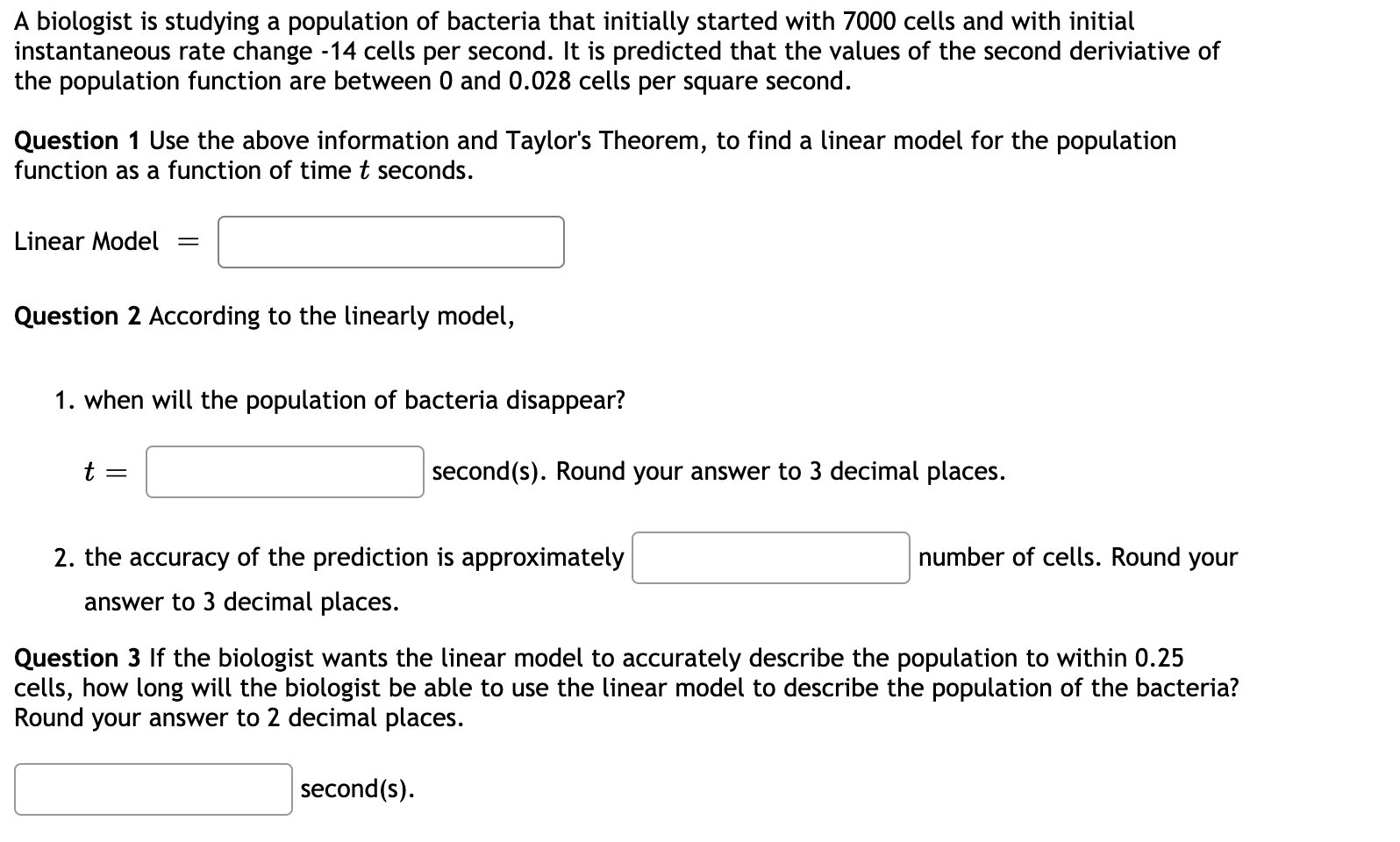This screenshot has height=842, width=1400.
Task: Click the phrase number of cells after the accuracy box
Action: pyautogui.click(x=1006, y=557)
